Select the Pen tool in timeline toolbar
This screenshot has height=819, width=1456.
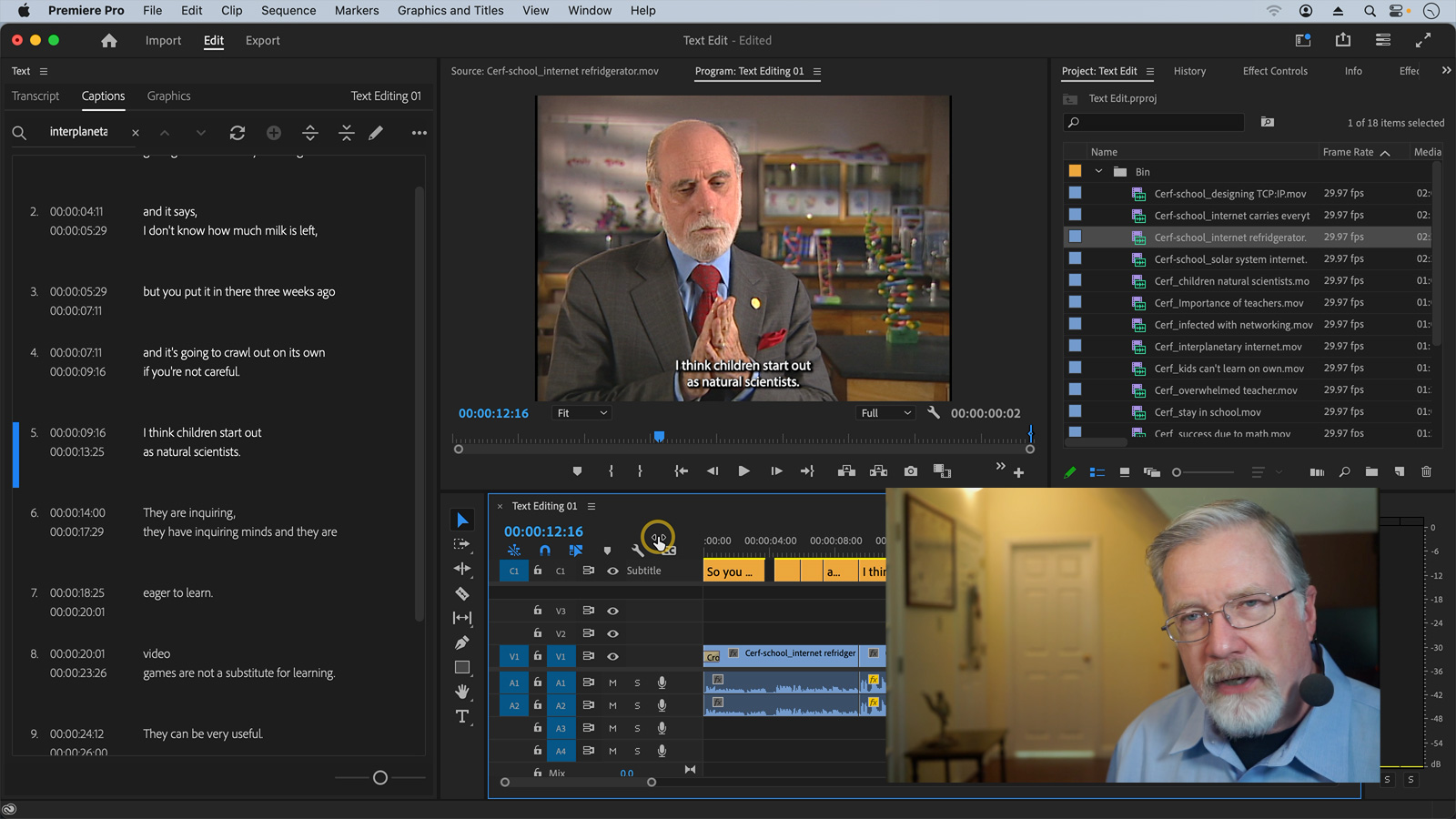[462, 642]
